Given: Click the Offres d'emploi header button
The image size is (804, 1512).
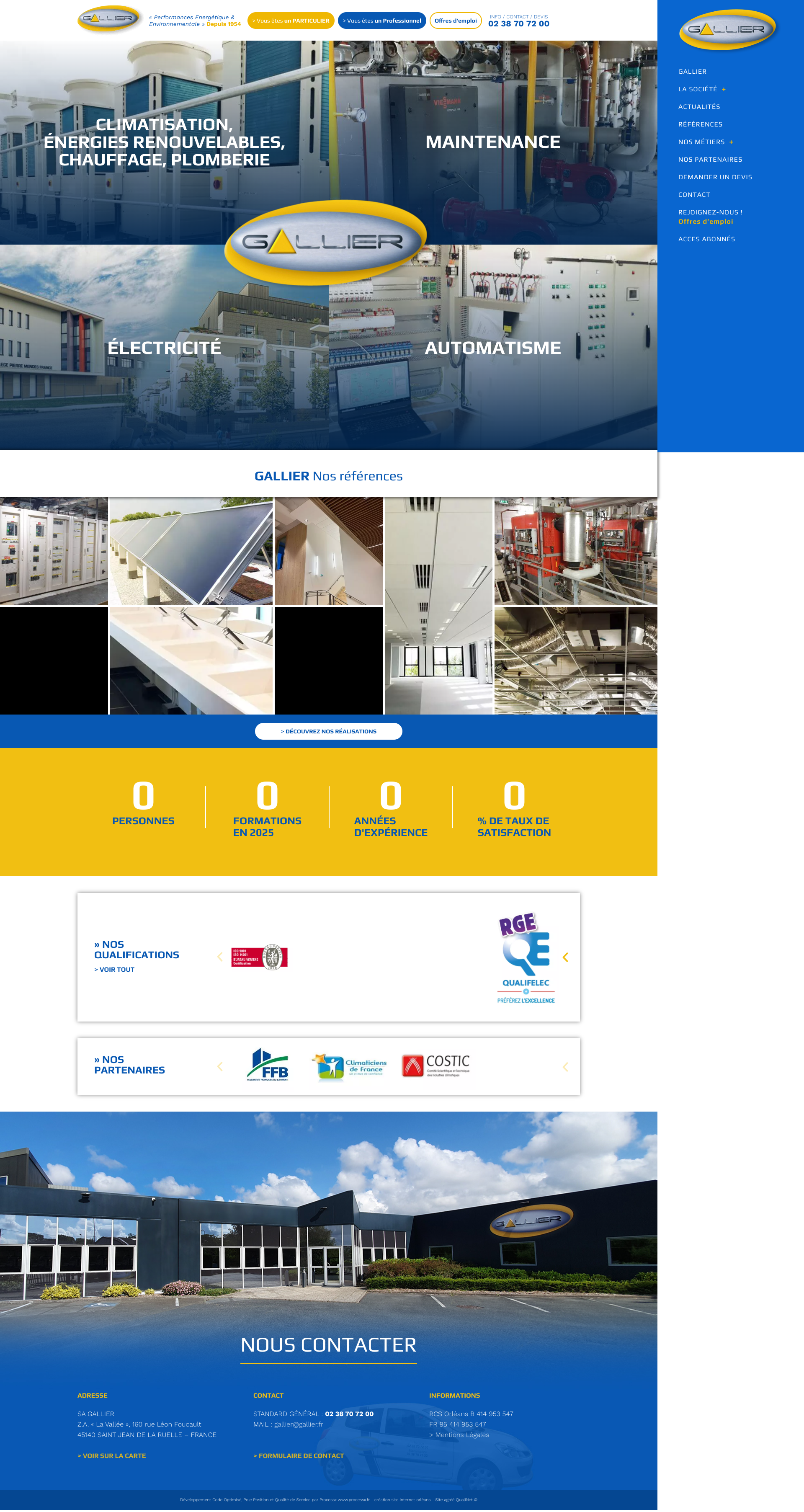Looking at the screenshot, I should tap(456, 21).
